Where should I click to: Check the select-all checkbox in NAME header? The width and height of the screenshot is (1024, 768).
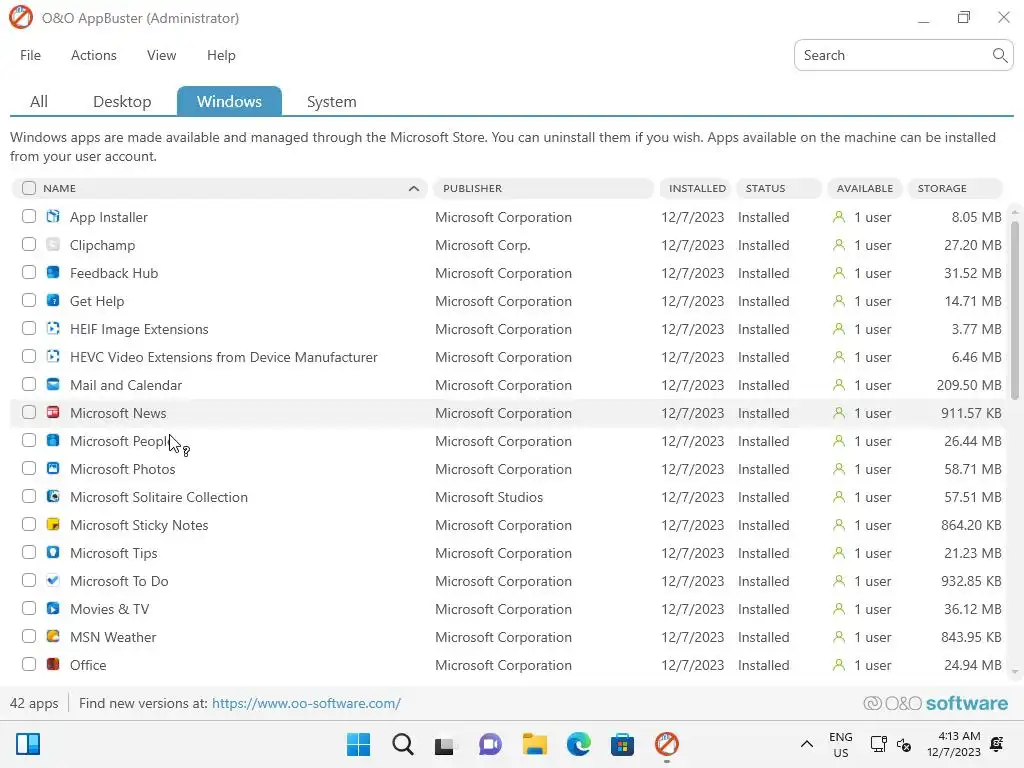point(29,188)
